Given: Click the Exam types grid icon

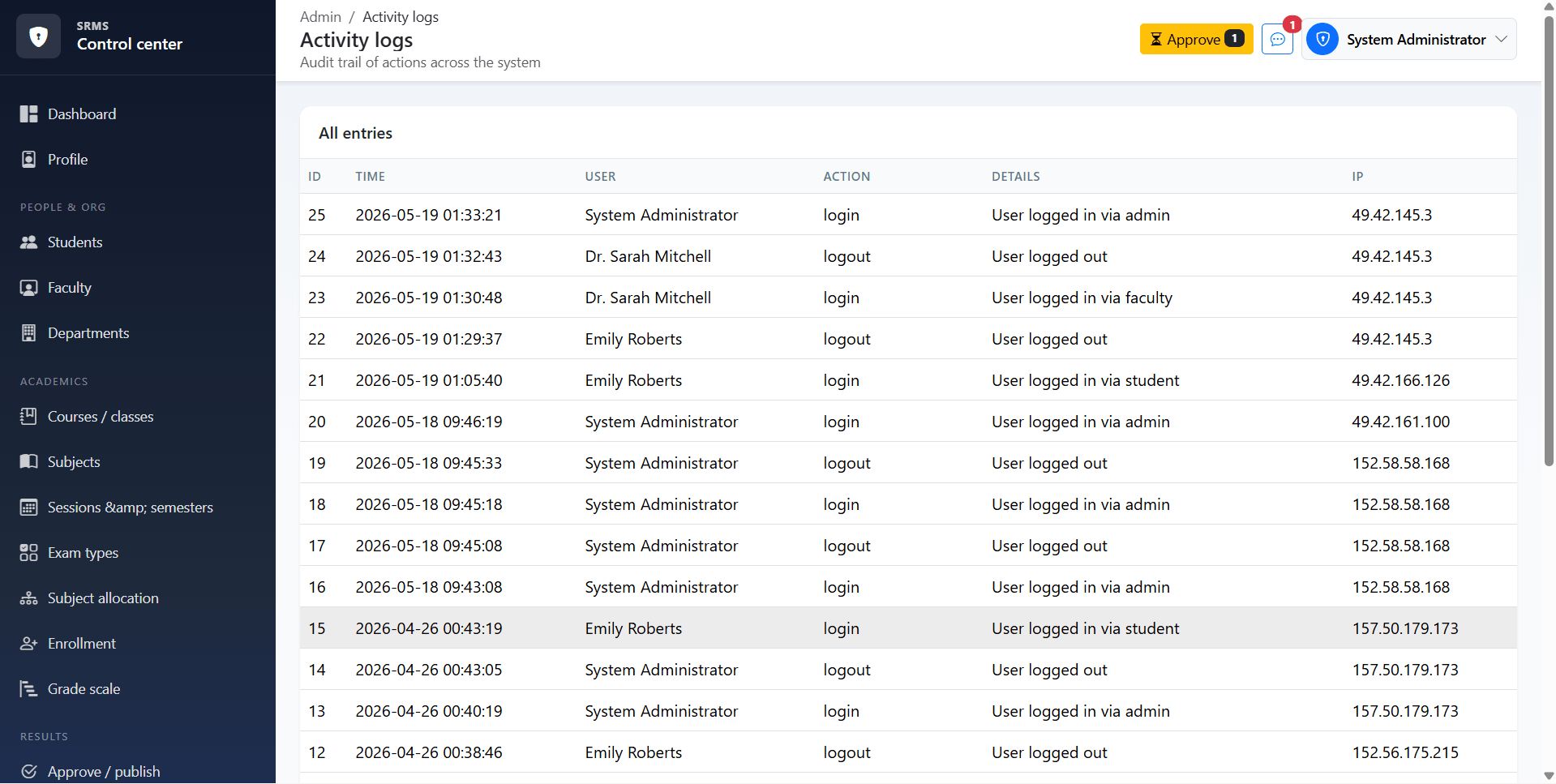Looking at the screenshot, I should click(x=28, y=553).
